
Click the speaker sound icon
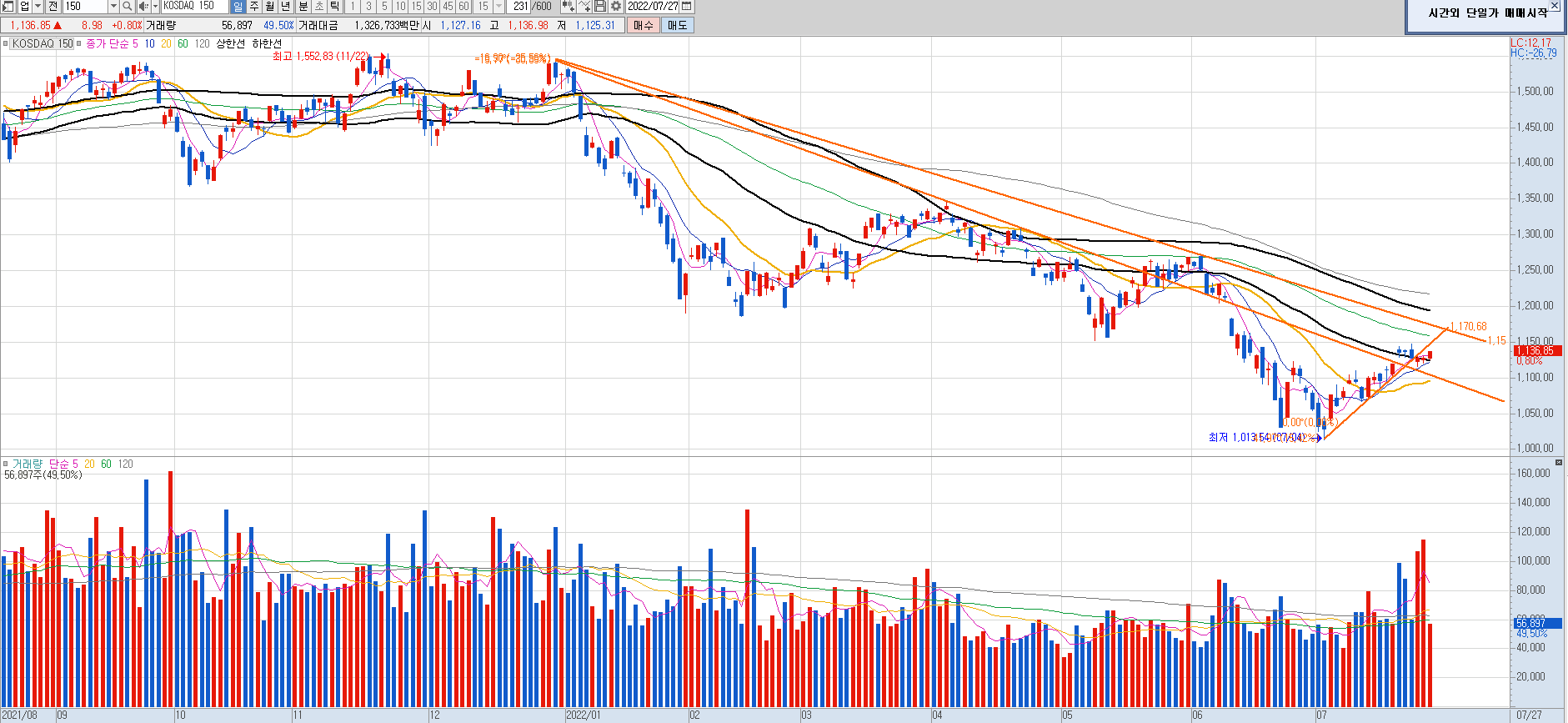point(143,6)
